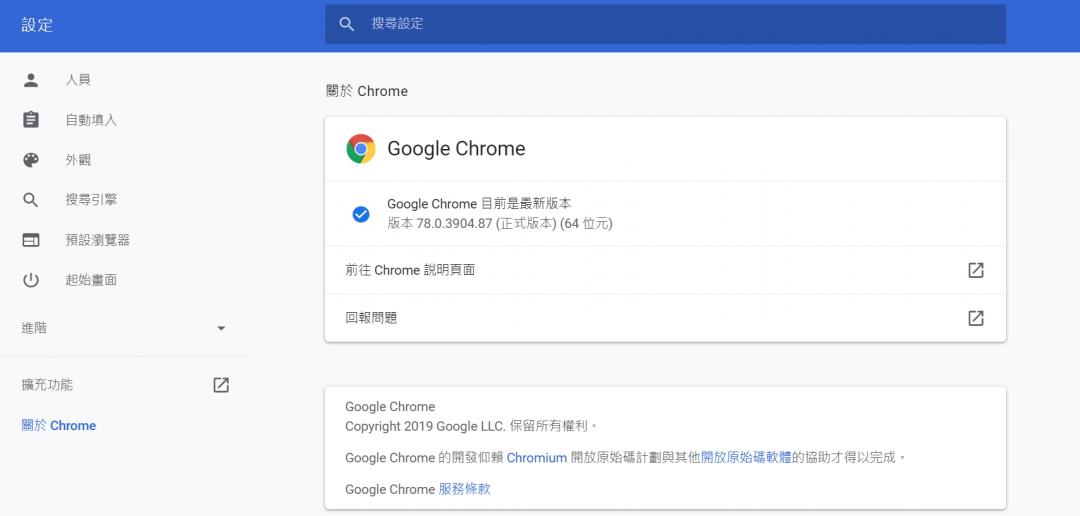This screenshot has height=516, width=1080.
Task: Click the 開放原始碼軟體 link
Action: pyautogui.click(x=746, y=457)
